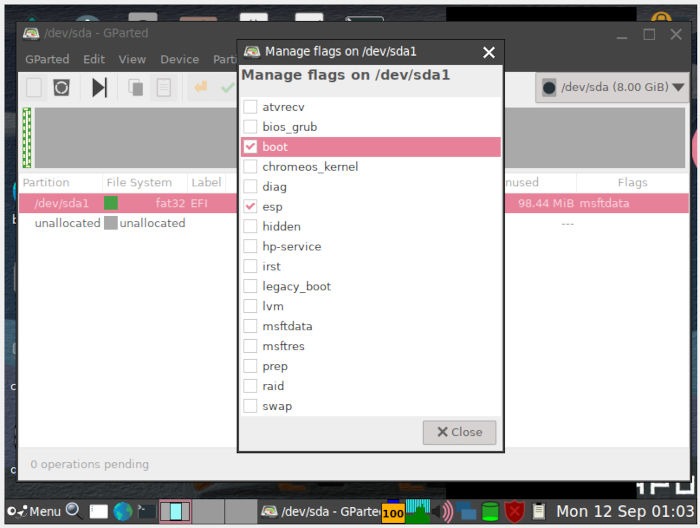This screenshot has width=700, height=528.
Task: Click the Delete partition toolbar icon
Action: (62, 87)
